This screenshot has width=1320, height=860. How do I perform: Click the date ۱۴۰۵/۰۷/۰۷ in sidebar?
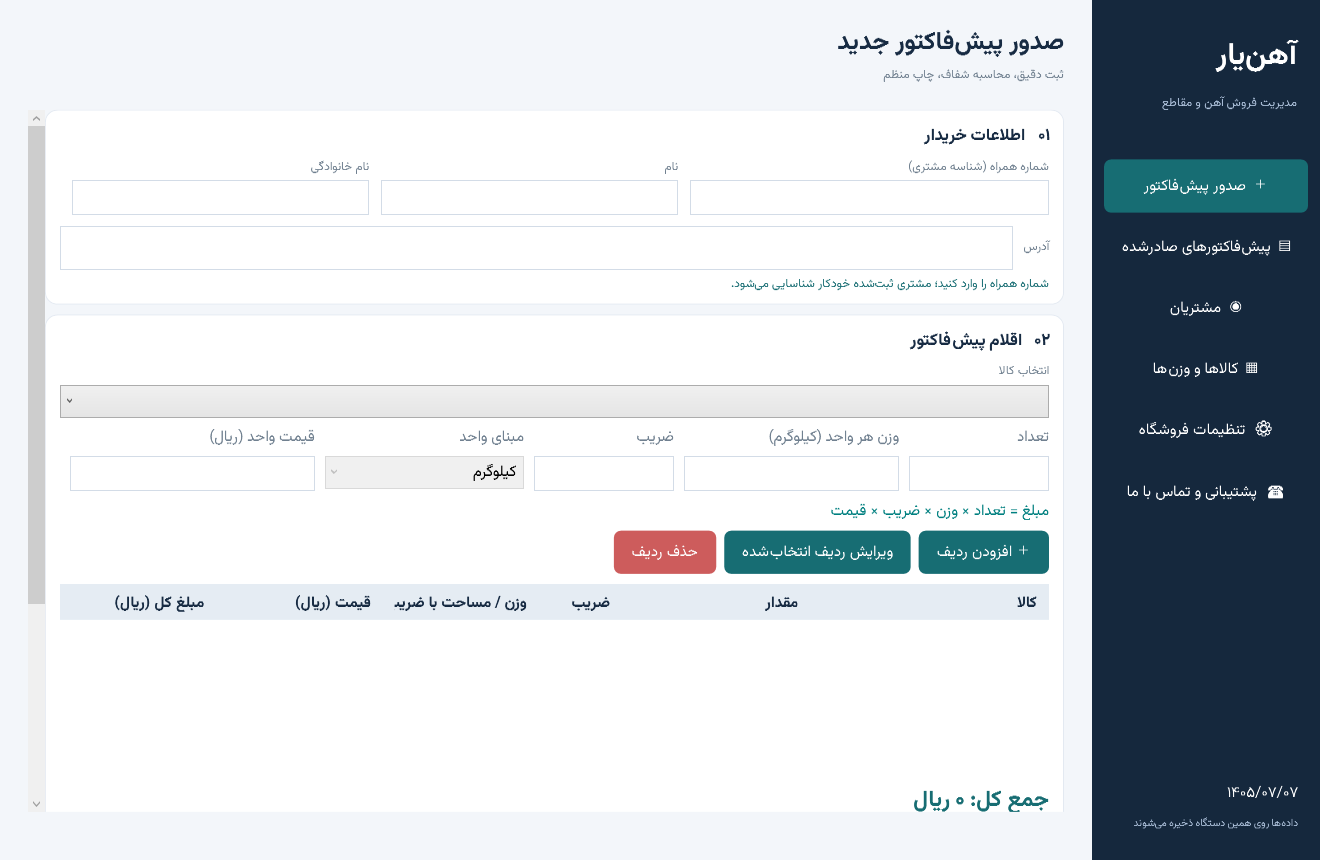[1262, 792]
